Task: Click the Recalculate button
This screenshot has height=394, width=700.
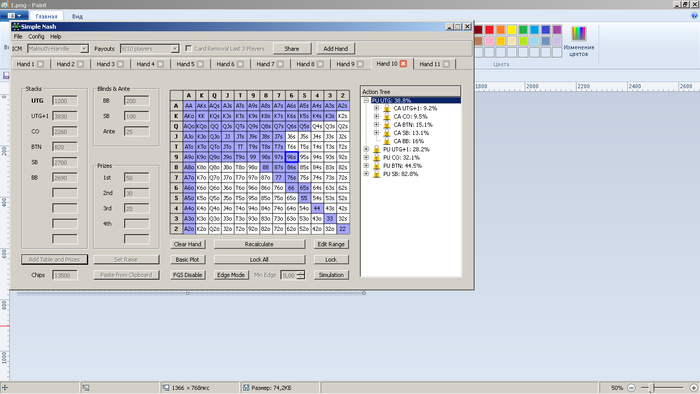Action: 259,244
